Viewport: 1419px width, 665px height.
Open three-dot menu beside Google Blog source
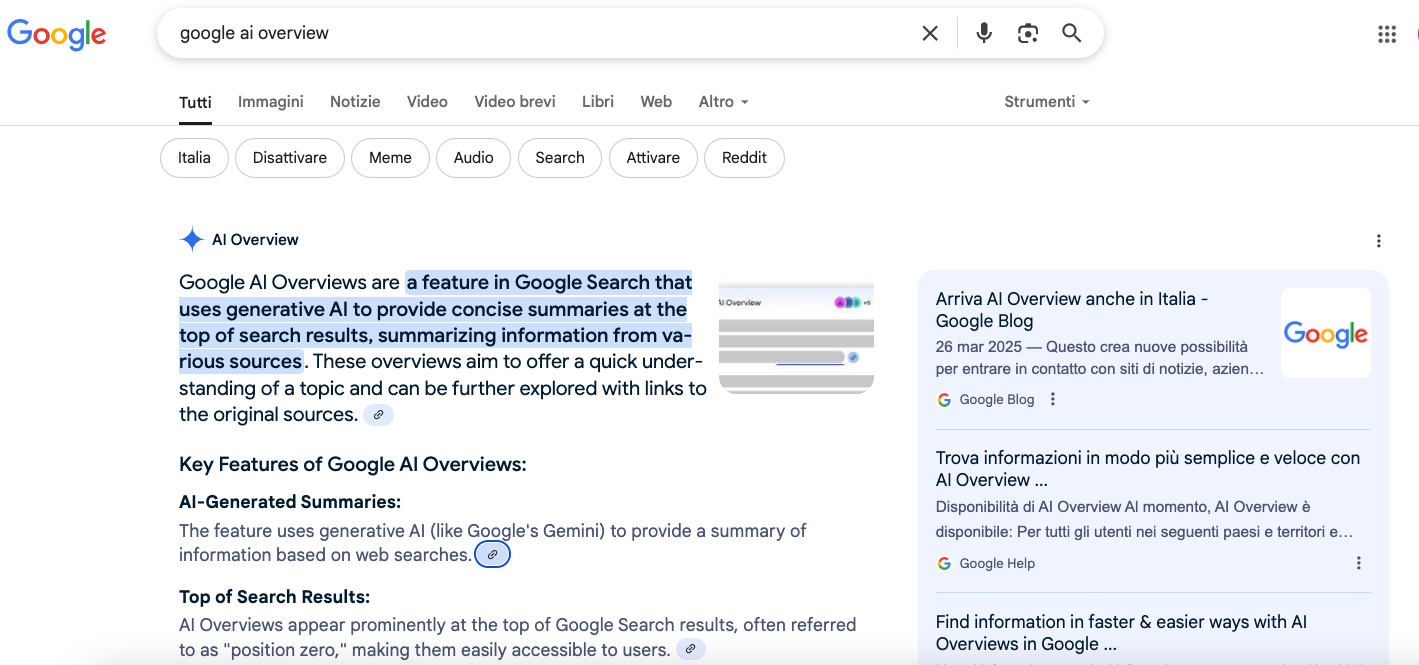coord(1052,399)
